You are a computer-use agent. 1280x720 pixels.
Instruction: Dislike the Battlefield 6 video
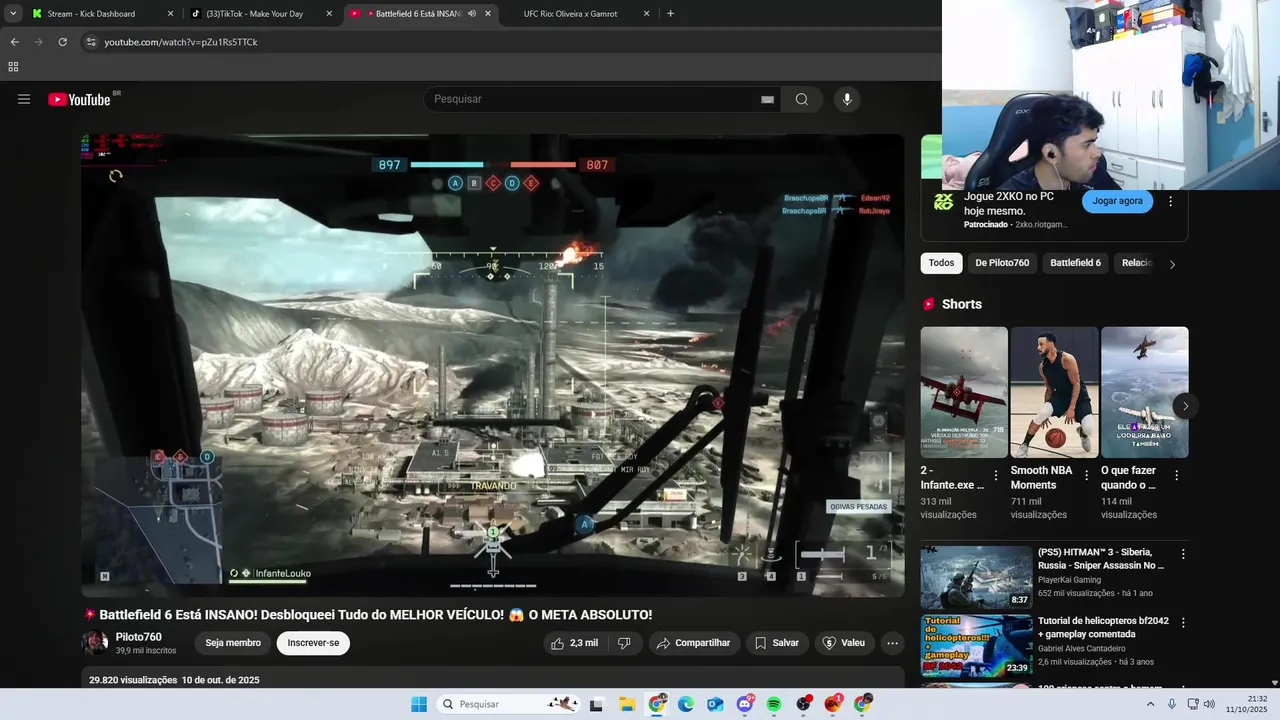tap(624, 643)
